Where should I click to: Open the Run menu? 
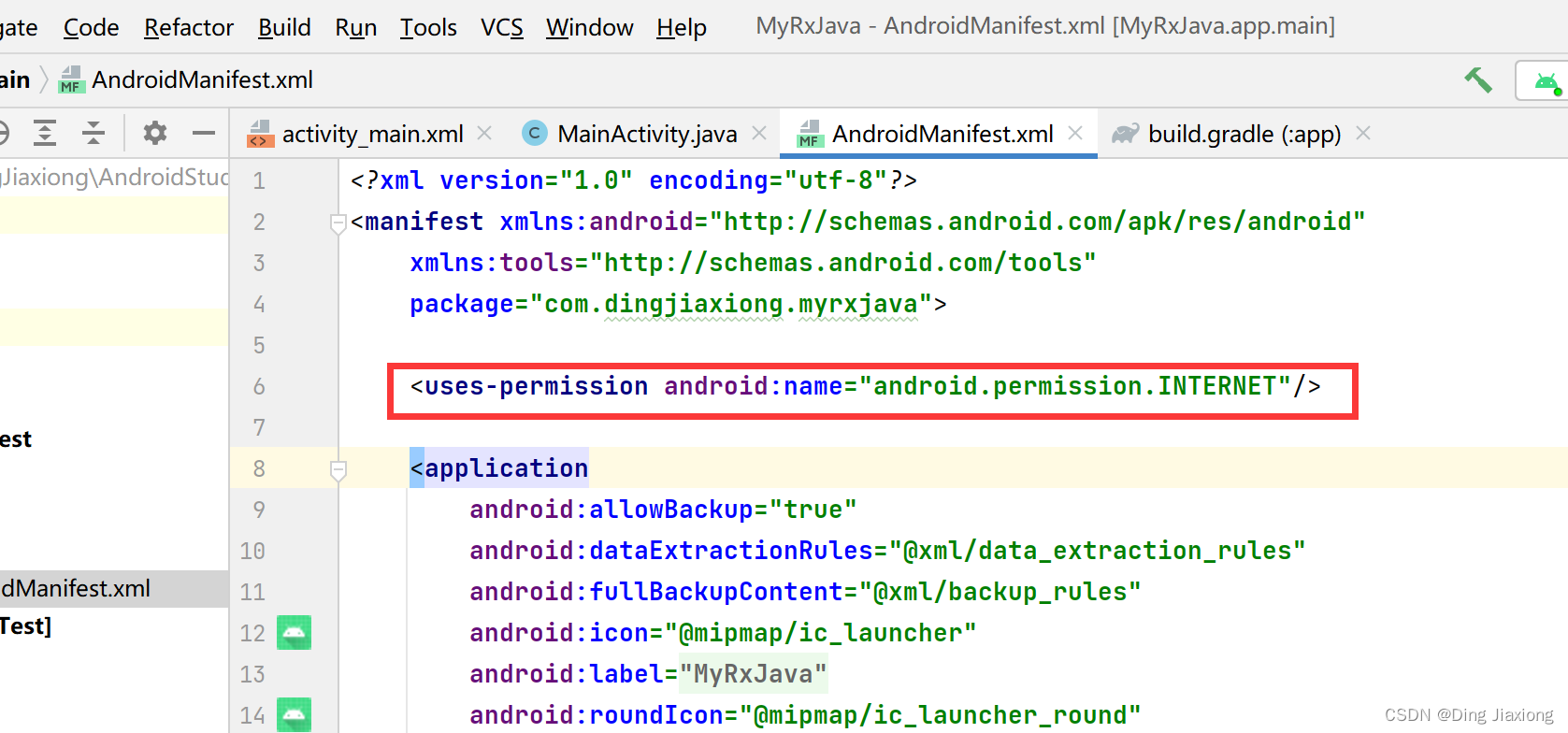(355, 28)
